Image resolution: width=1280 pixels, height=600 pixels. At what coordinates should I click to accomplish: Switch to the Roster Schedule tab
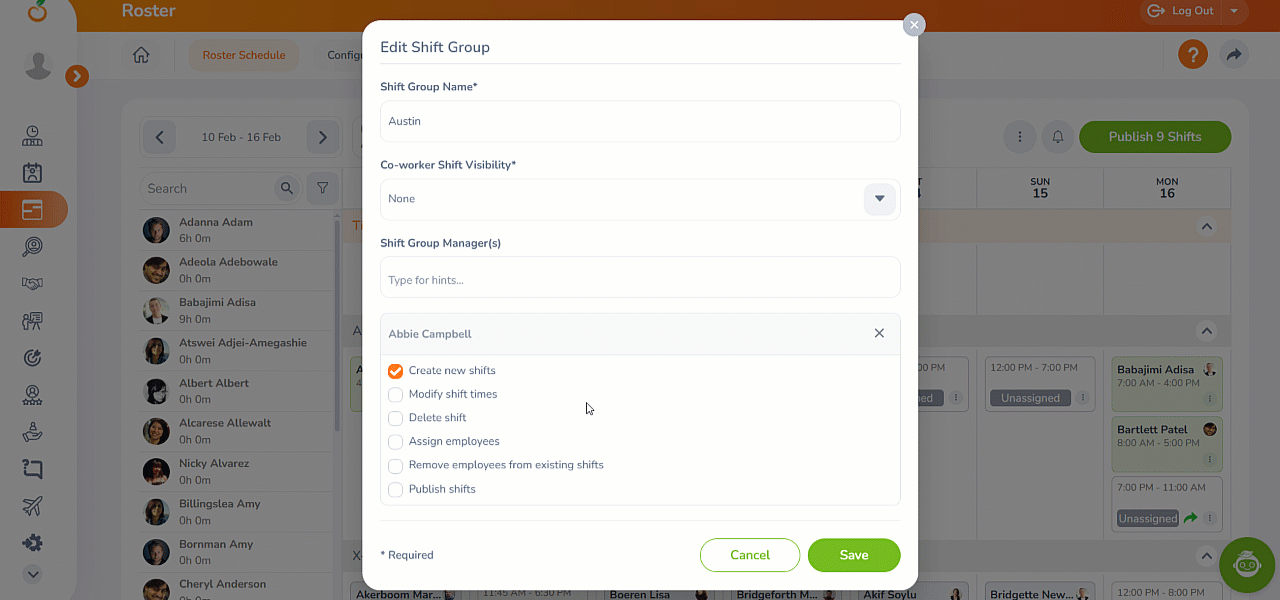[x=244, y=55]
